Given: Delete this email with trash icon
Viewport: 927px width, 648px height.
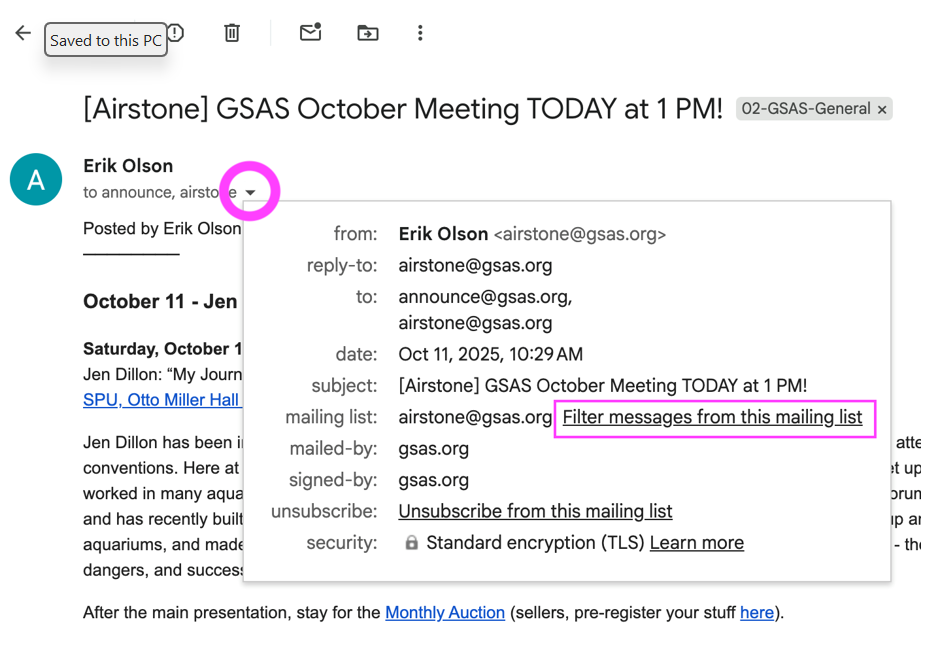Looking at the screenshot, I should (232, 33).
